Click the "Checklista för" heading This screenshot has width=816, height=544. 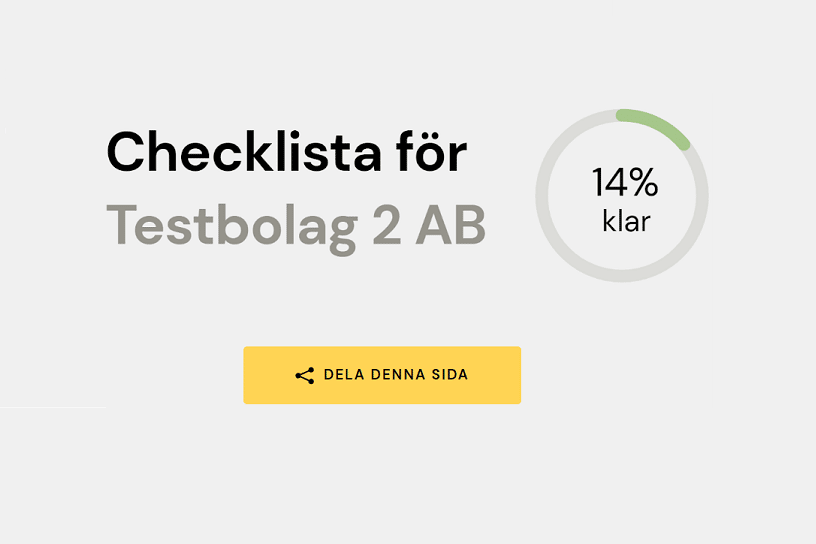(286, 154)
